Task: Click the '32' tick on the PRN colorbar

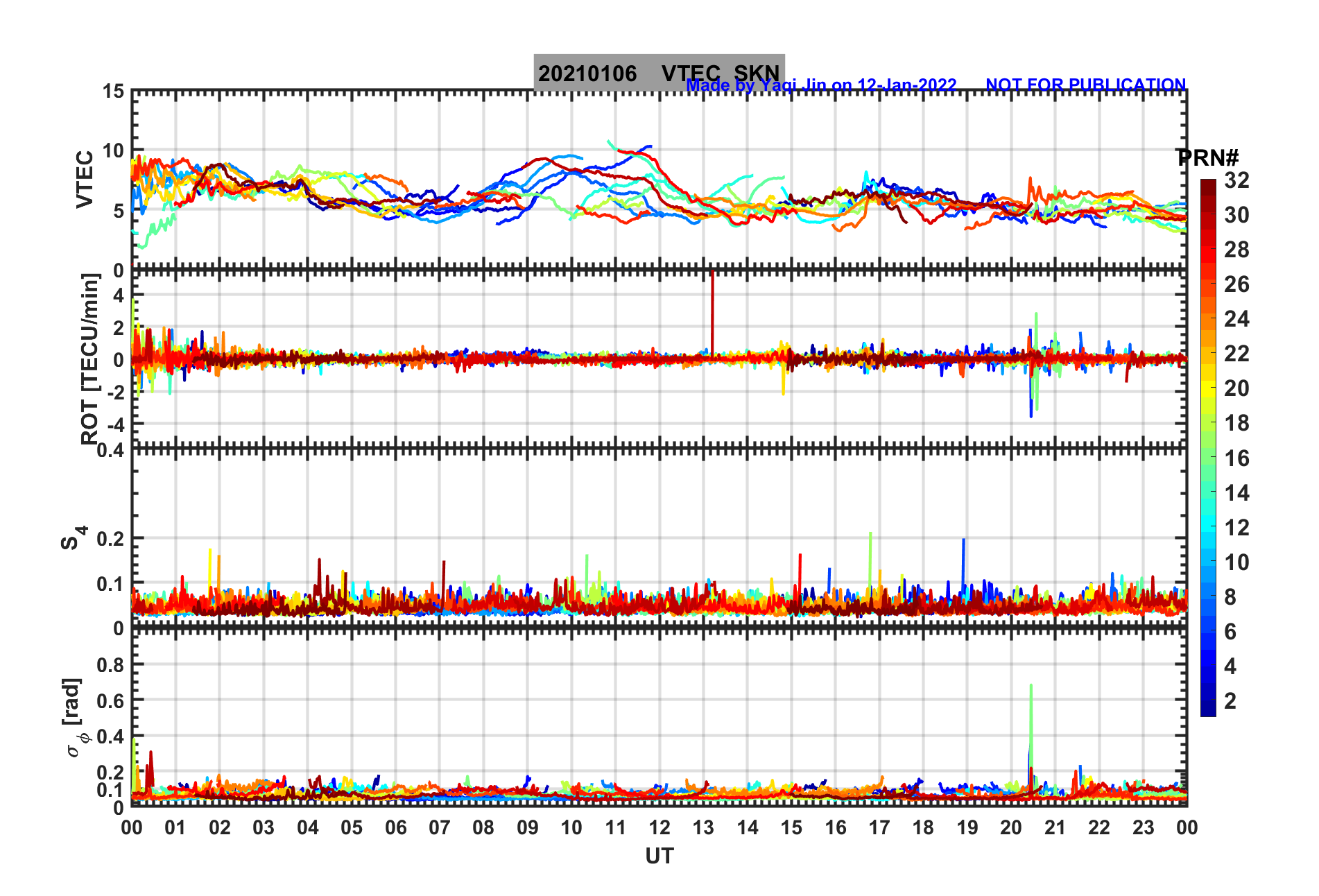Action: 1236,180
